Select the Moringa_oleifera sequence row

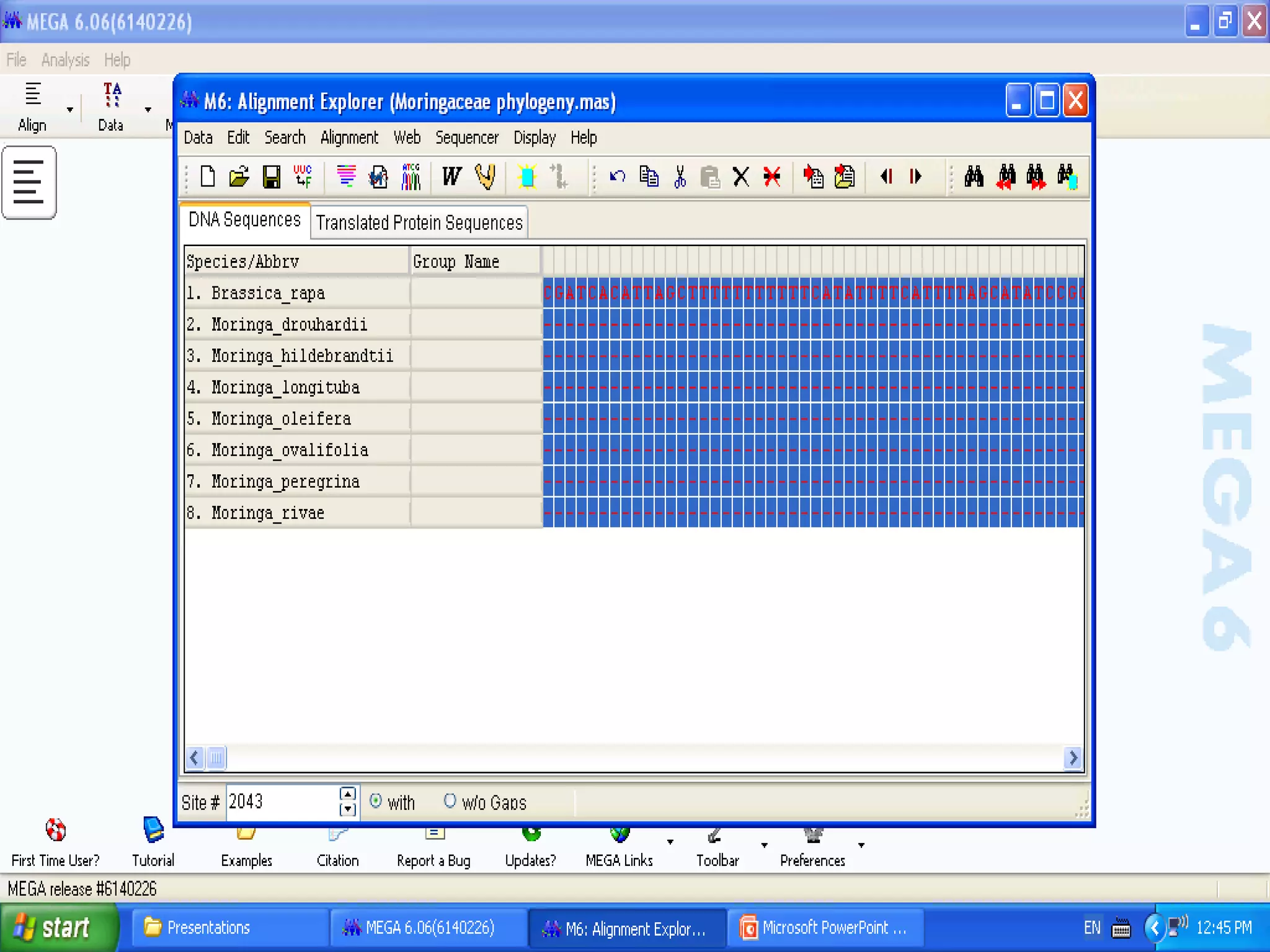pyautogui.click(x=297, y=419)
